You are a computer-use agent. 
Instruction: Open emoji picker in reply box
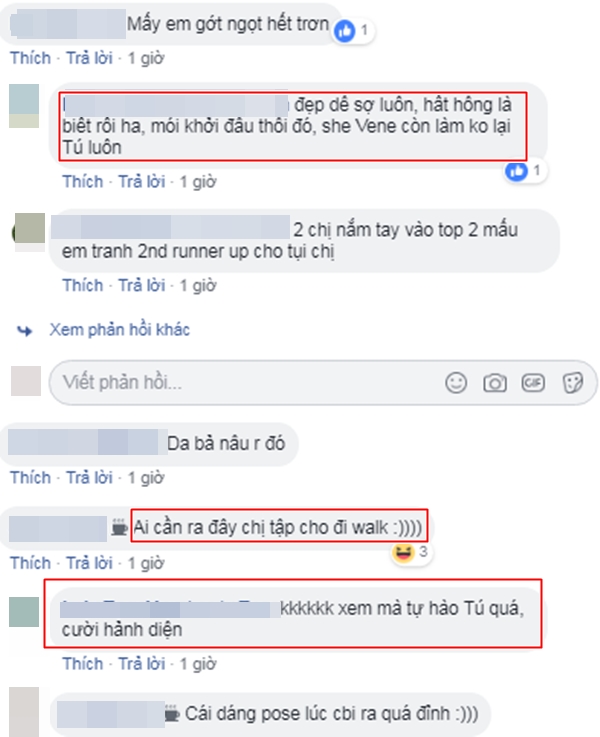456,383
